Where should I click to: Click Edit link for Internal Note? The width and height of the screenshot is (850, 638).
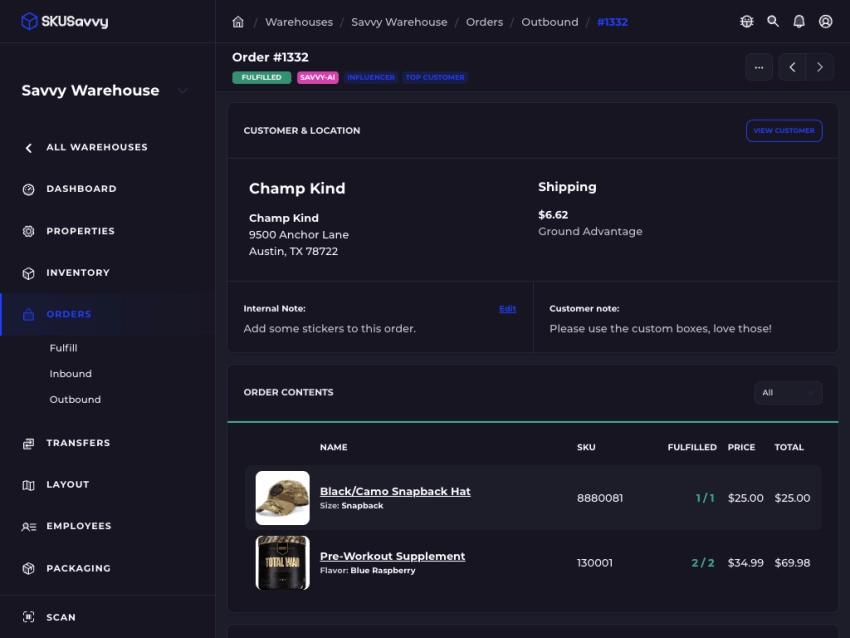pos(507,309)
